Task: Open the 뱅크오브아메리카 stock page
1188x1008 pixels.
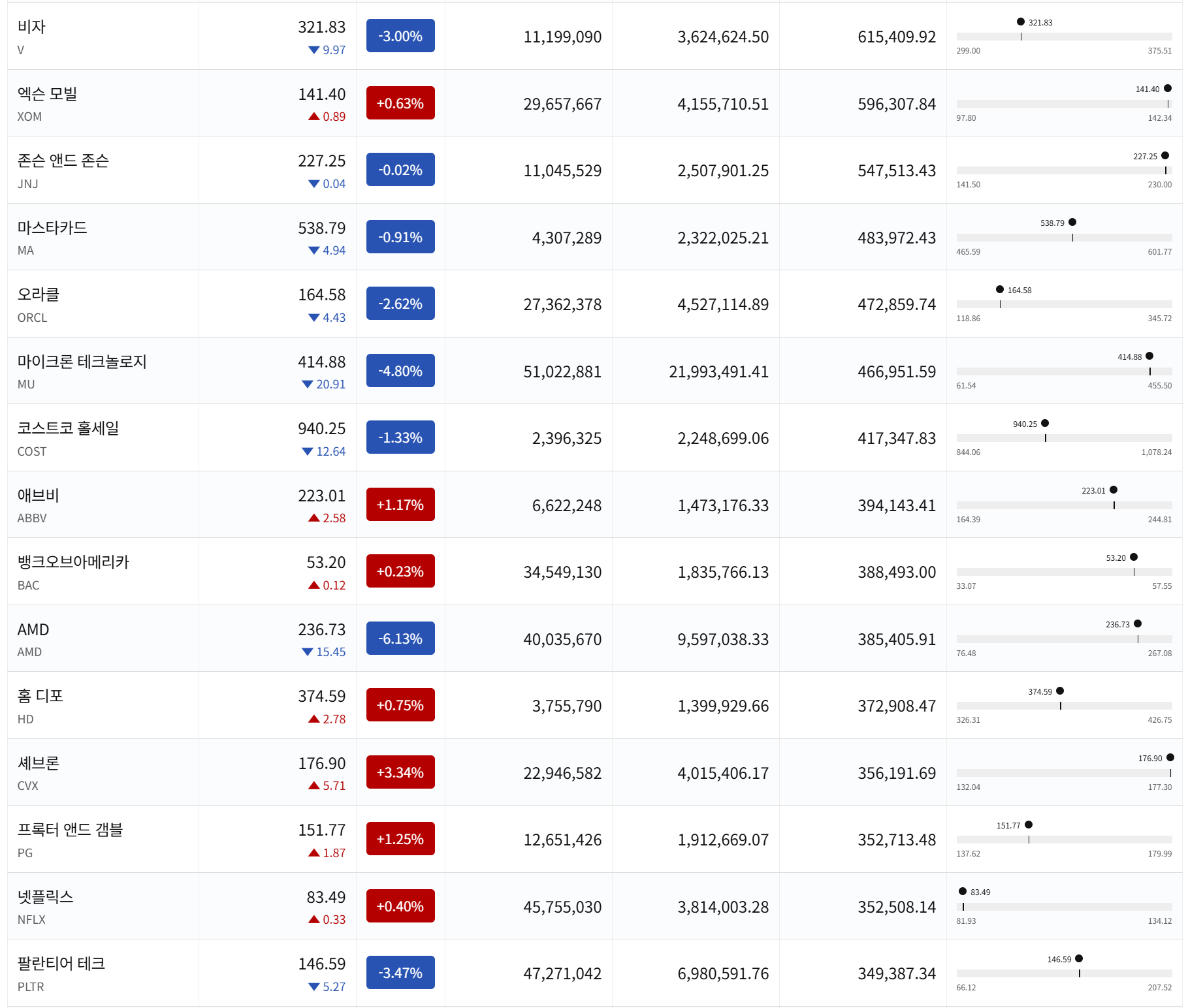Action: pos(74,562)
